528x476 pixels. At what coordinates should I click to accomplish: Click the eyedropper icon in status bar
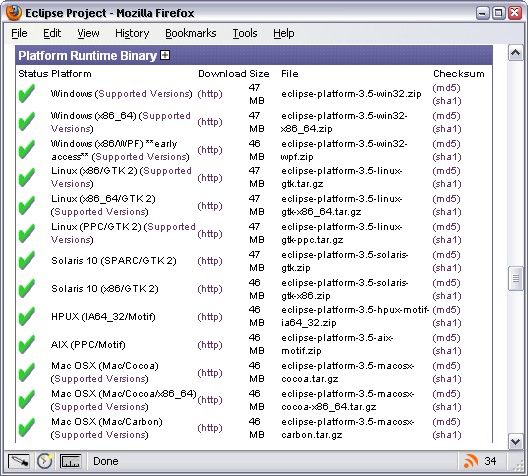[x=19, y=461]
